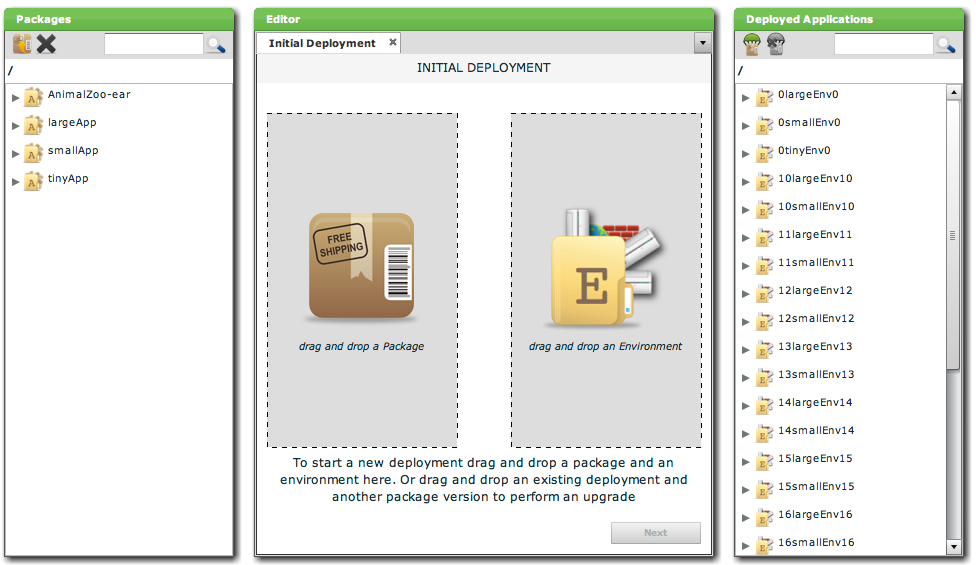Image resolution: width=976 pixels, height=565 pixels.
Task: Click the gray undeploy icon in Deployed Applications
Action: coord(776,44)
